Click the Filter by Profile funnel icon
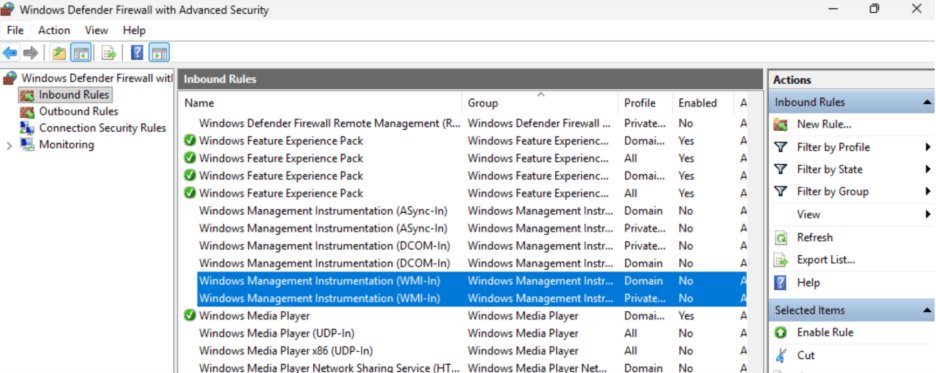 pyautogui.click(x=781, y=147)
